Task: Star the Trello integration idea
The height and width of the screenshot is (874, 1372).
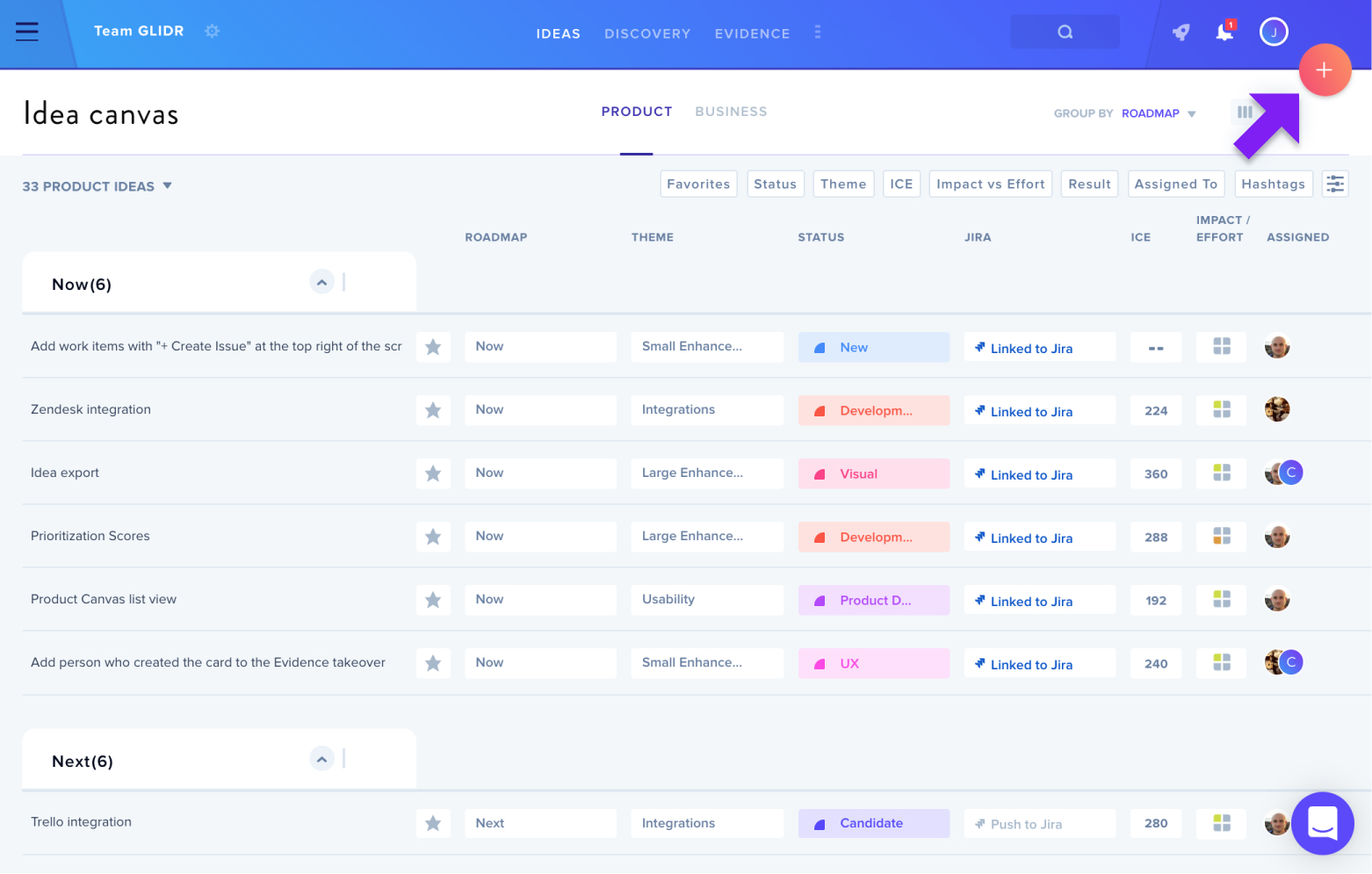Action: pyautogui.click(x=433, y=823)
